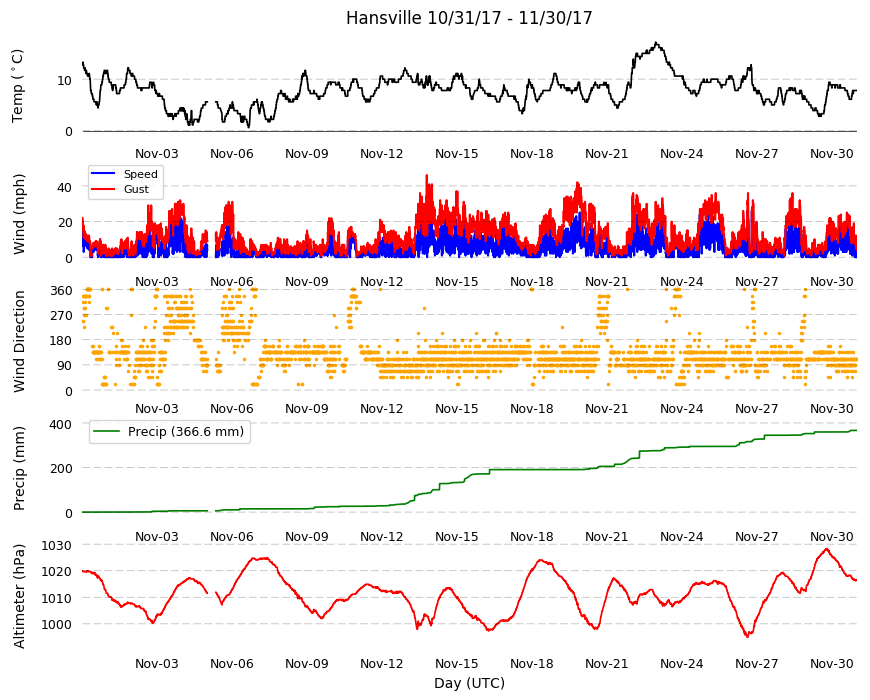The height and width of the screenshot is (700, 870).
Task: Click Nov-15 tick under the temperature plot
Action: coord(456,154)
